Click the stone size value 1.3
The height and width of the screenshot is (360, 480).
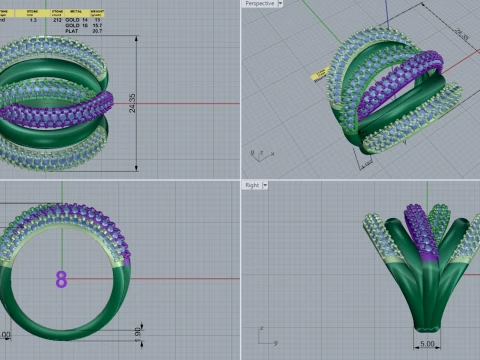pyautogui.click(x=33, y=20)
